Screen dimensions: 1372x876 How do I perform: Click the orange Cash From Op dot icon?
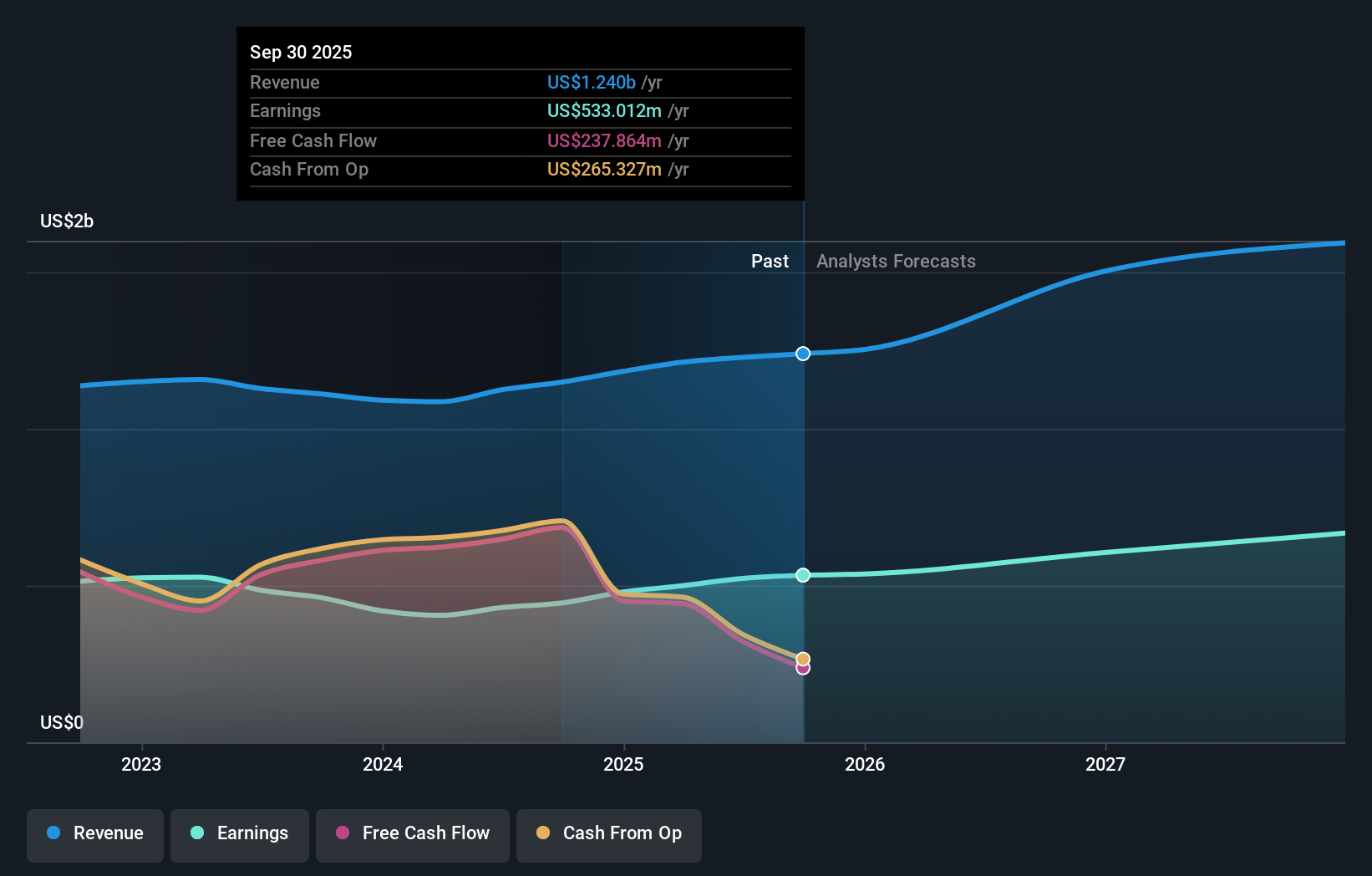pos(542,833)
